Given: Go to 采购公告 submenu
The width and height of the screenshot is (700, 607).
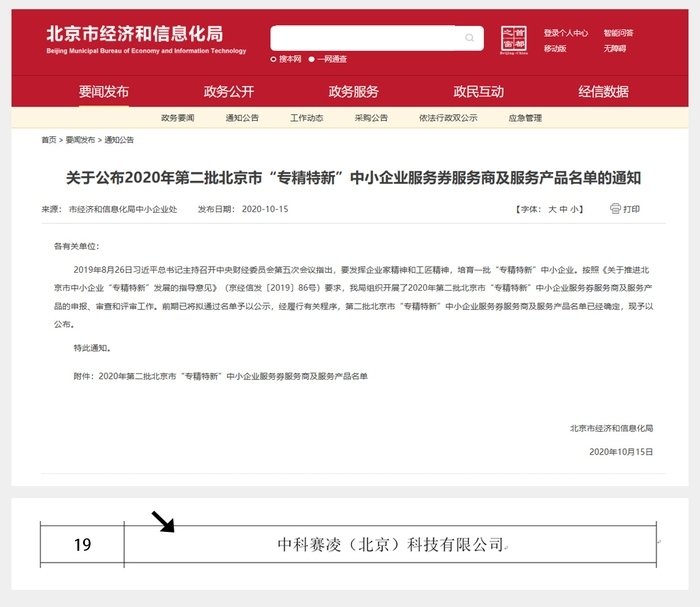Looking at the screenshot, I should point(371,118).
